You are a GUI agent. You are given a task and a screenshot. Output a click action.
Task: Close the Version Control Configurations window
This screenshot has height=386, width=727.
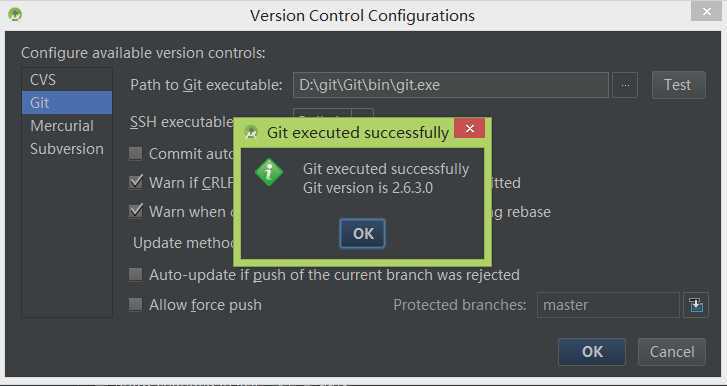[x=707, y=12]
